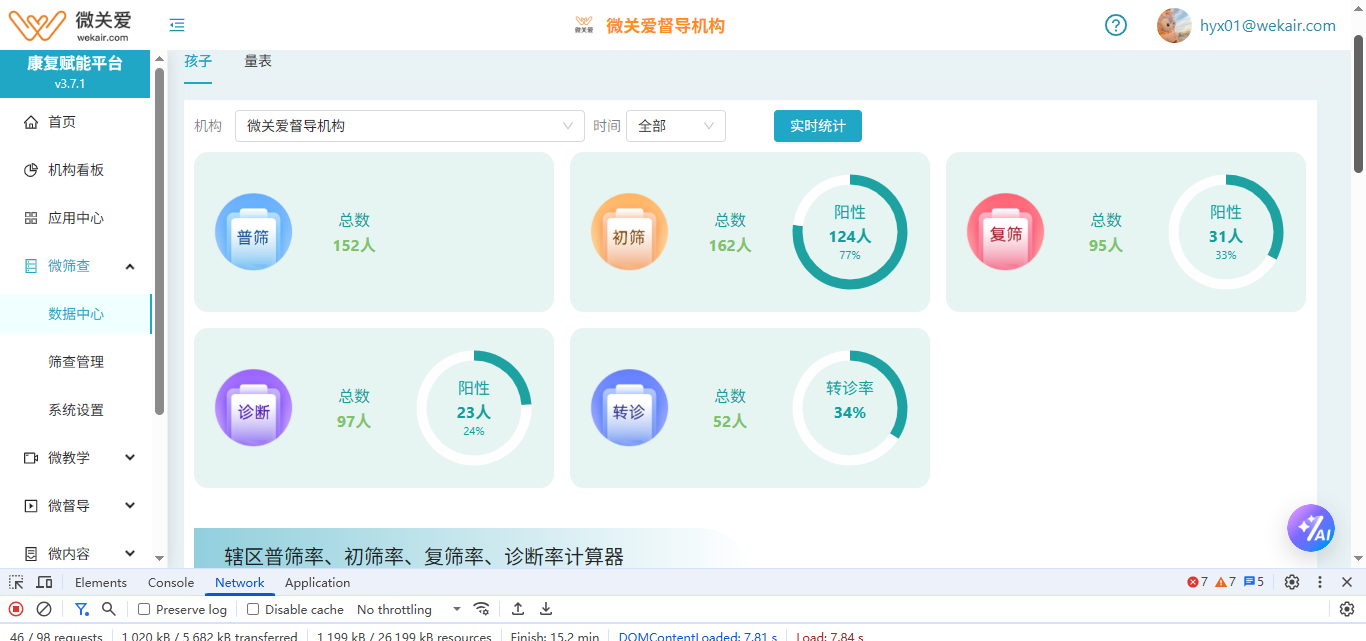This screenshot has width=1366, height=641.
Task: Switch to the 量表 tab
Action: (x=258, y=60)
